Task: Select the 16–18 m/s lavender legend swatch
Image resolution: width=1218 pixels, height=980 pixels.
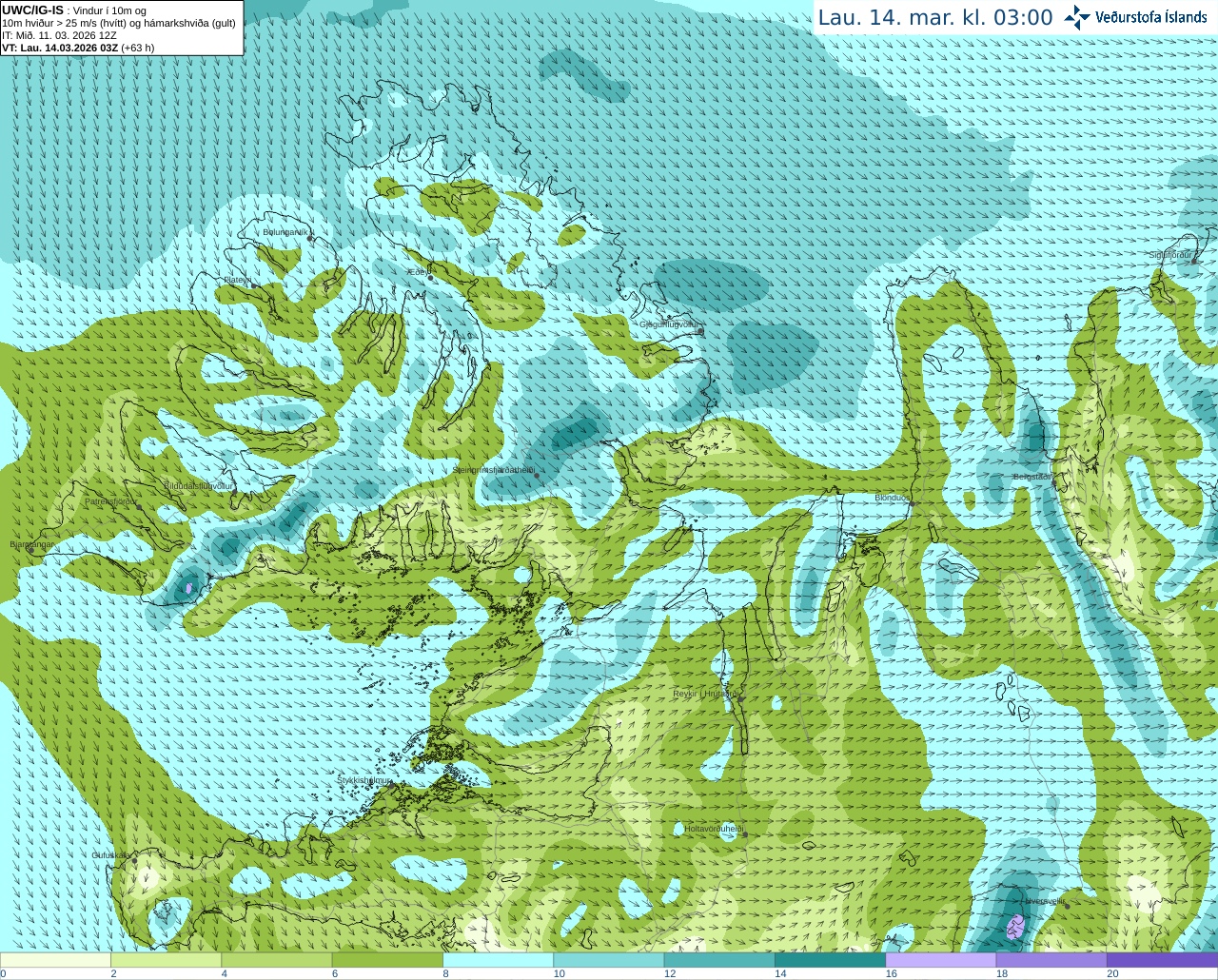Action: pos(941,960)
